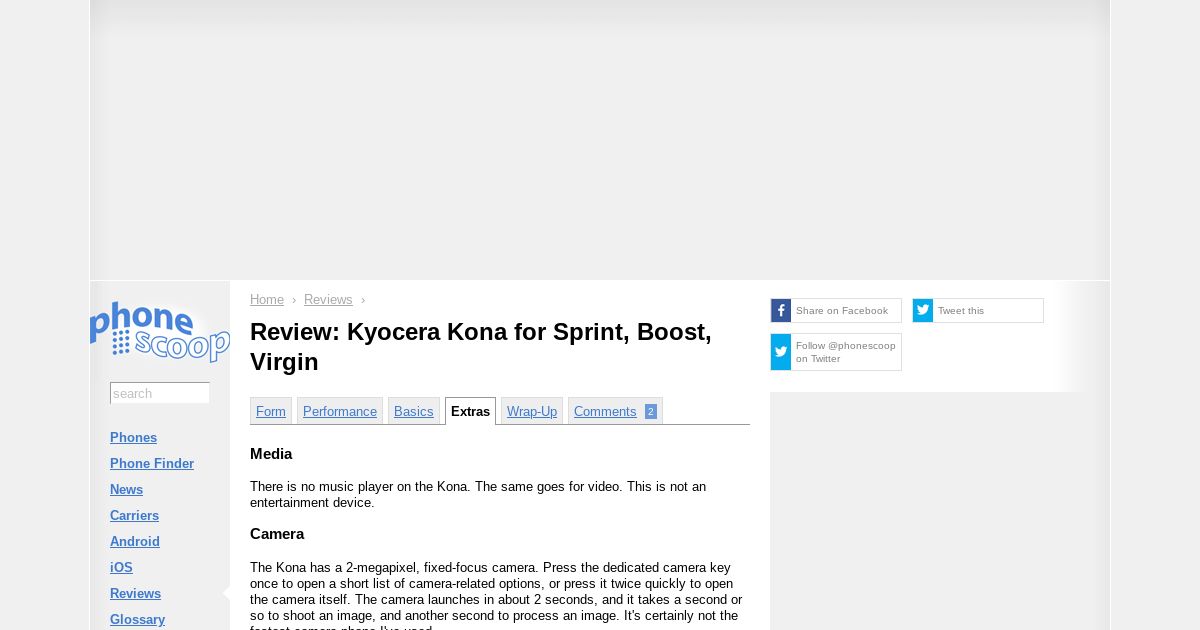Open Phones in the sidebar
Viewport: 1200px width, 630px height.
point(133,438)
